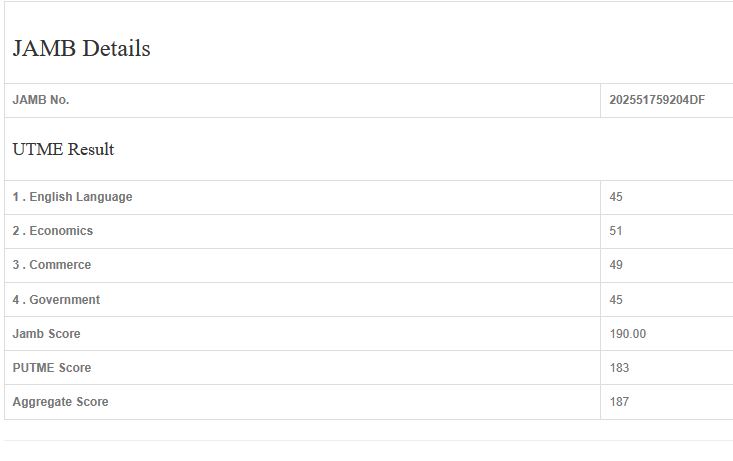Click the UTME Result heading
The width and height of the screenshot is (733, 461).
tap(63, 149)
